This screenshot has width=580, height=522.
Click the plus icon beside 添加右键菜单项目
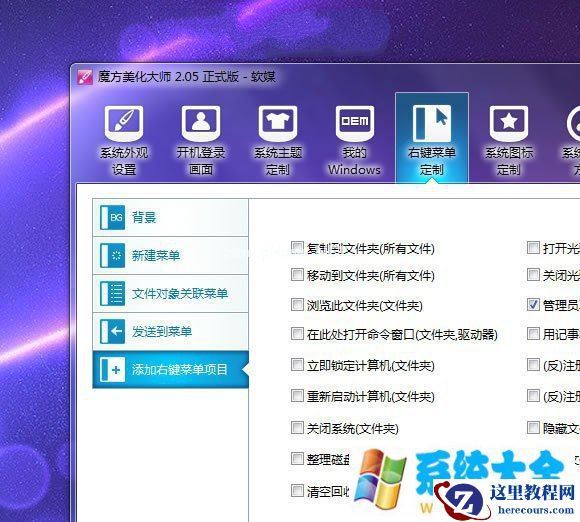[112, 370]
